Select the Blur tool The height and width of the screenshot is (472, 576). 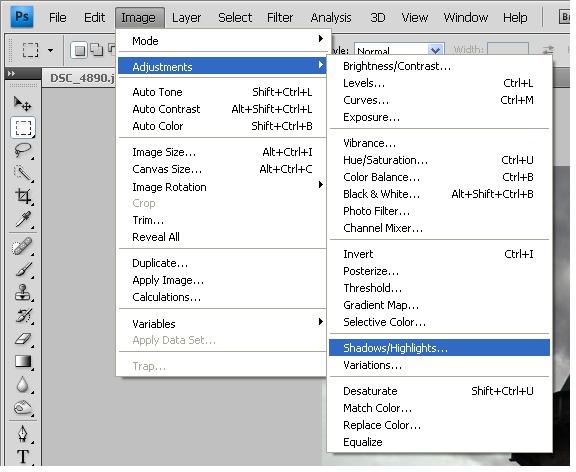(x=23, y=385)
